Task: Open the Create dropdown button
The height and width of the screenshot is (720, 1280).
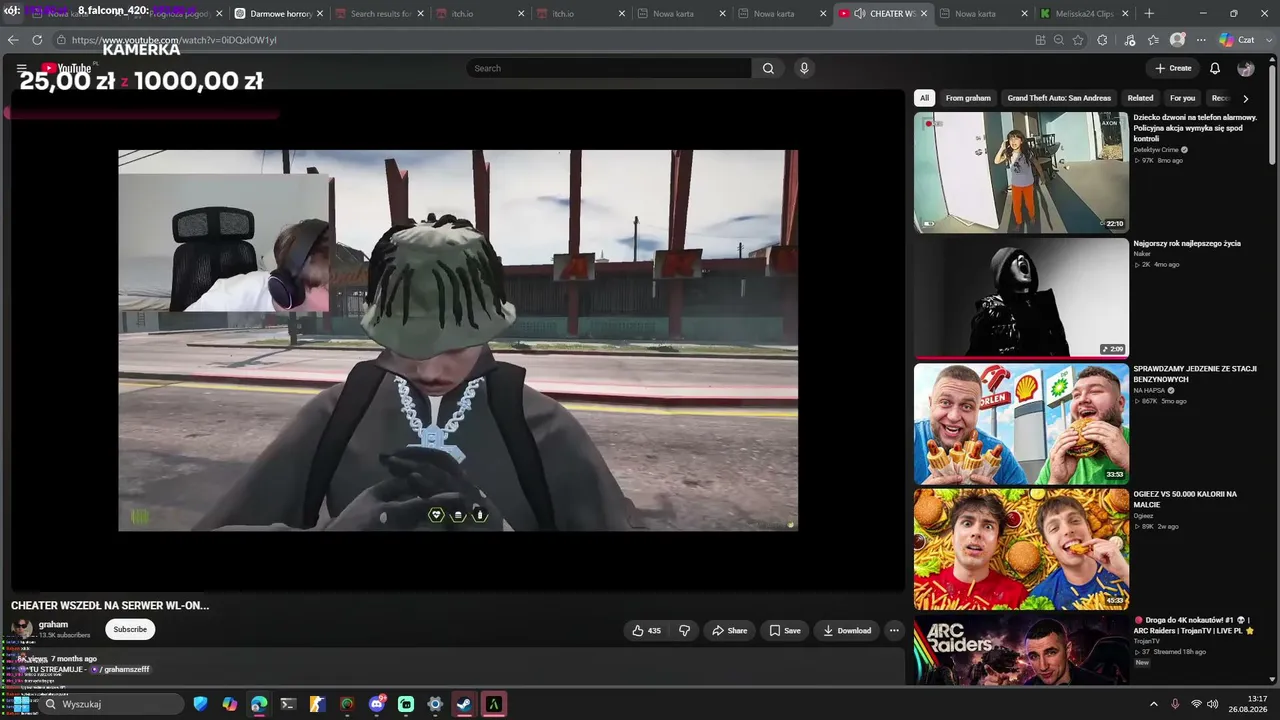Action: [x=1173, y=68]
